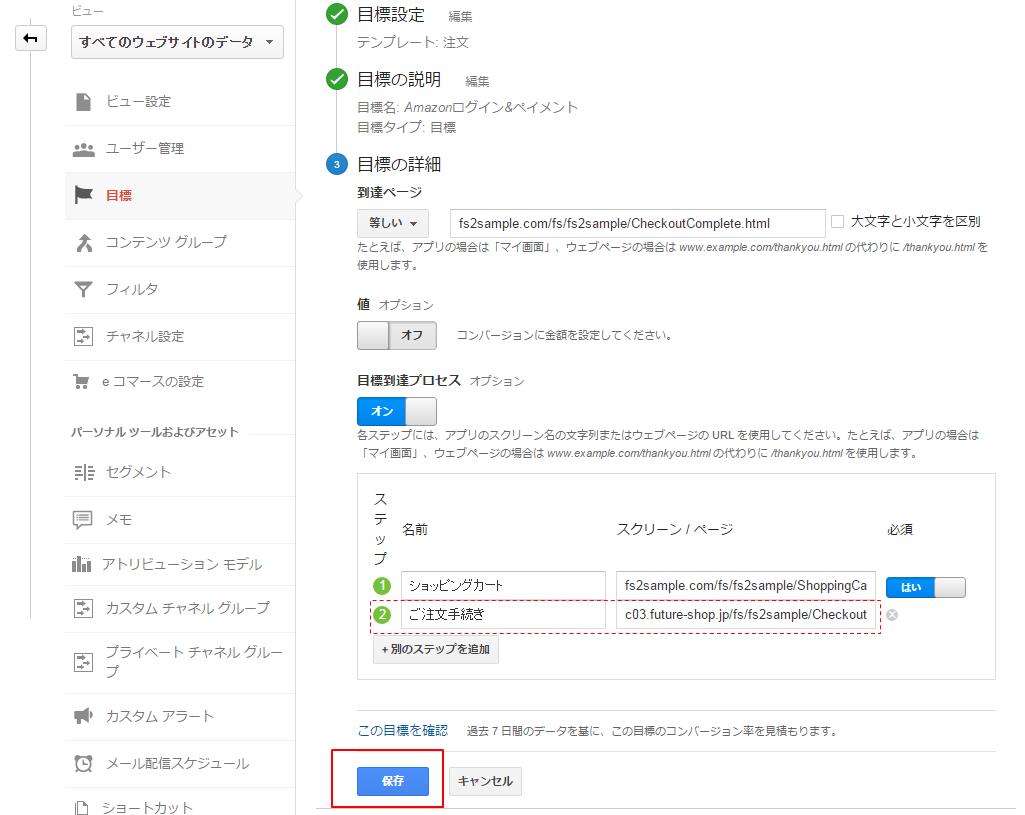Click the 到達ページ URL input field
The width and height of the screenshot is (1025, 815).
[x=637, y=224]
